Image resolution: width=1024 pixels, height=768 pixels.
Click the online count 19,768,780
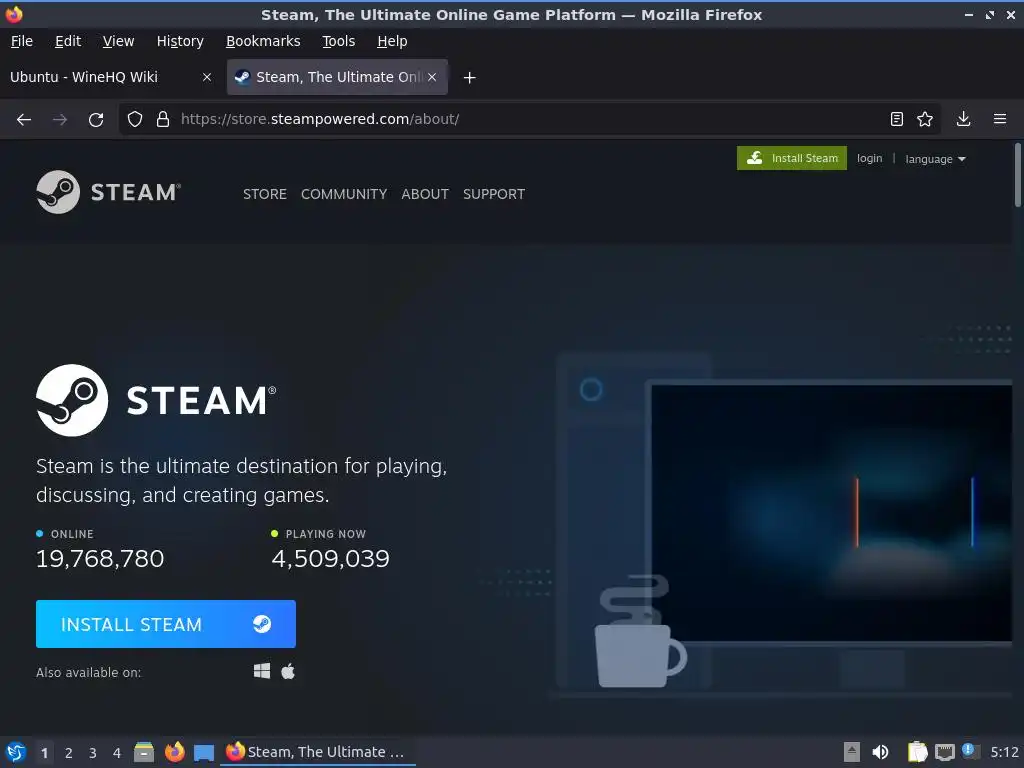[x=100, y=559]
